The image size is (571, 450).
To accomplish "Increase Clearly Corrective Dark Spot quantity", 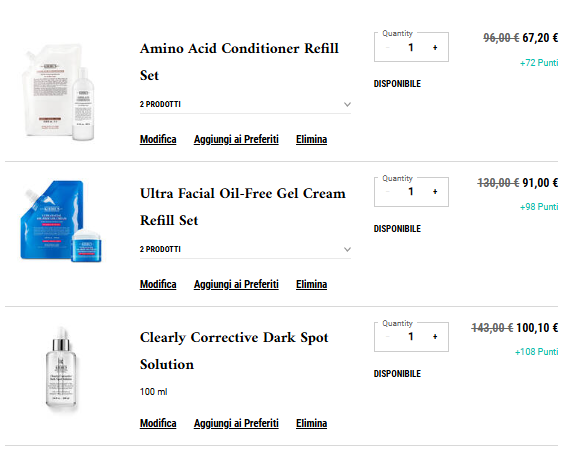I will pos(435,337).
